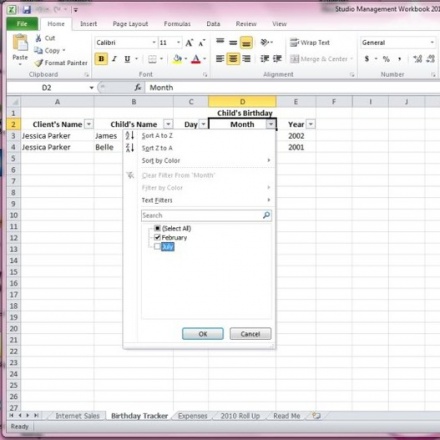
Task: Click the filter Search input field
Action: (x=202, y=215)
